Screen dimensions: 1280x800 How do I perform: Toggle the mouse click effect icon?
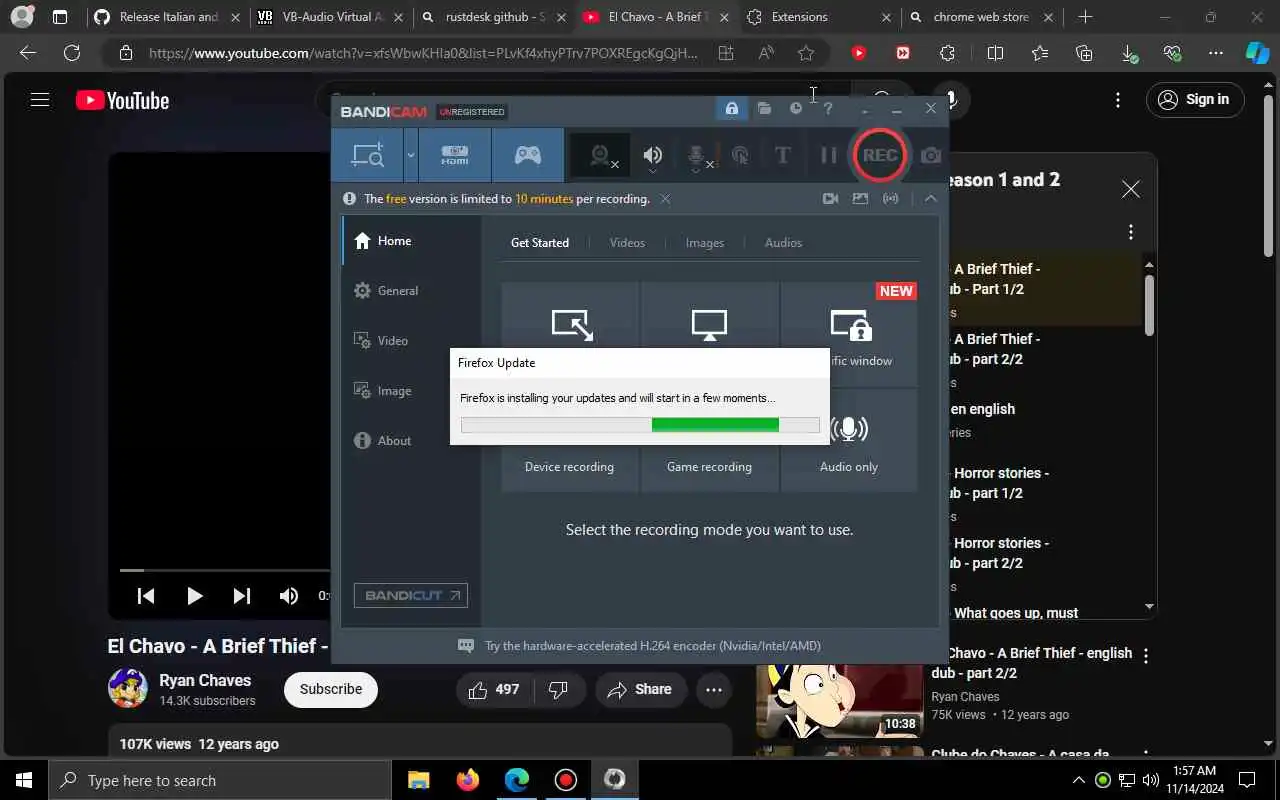pos(740,155)
